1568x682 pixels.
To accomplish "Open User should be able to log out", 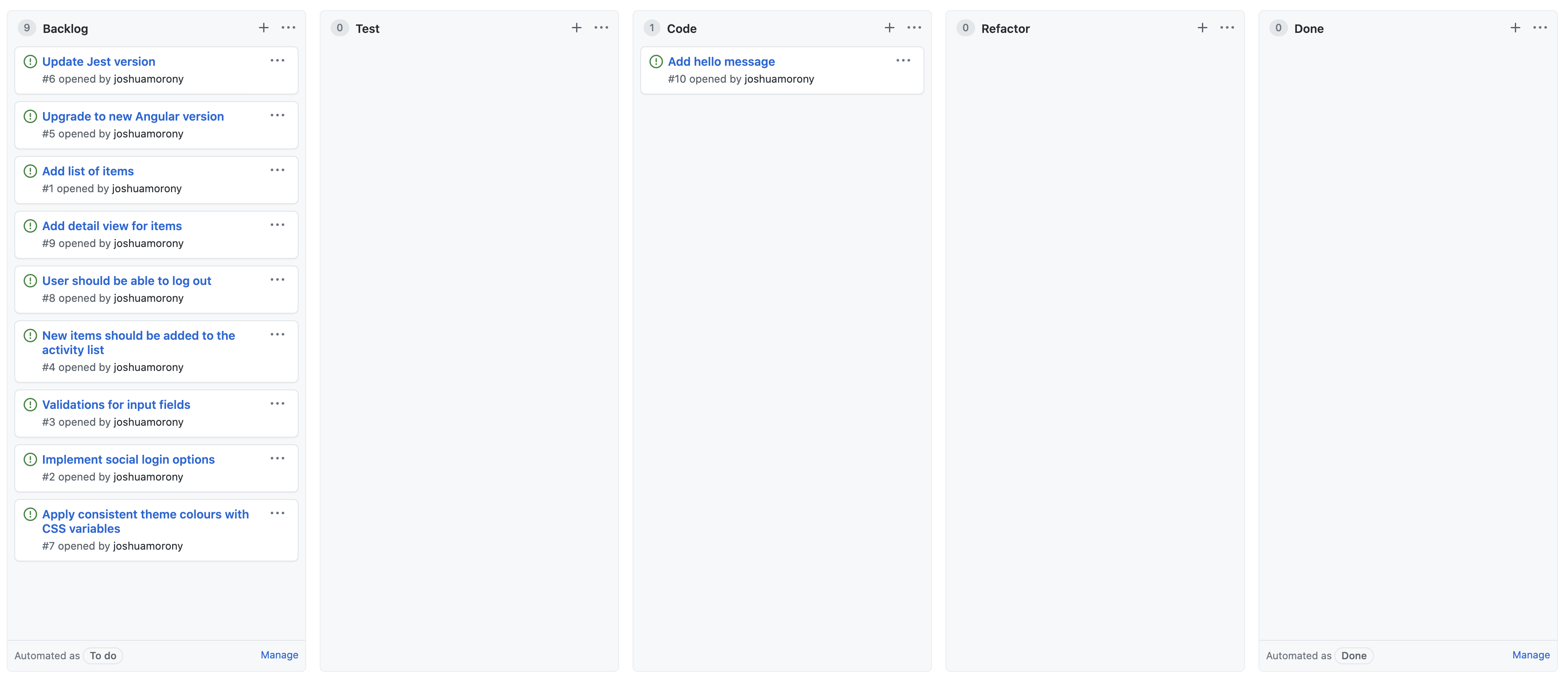I will 127,280.
